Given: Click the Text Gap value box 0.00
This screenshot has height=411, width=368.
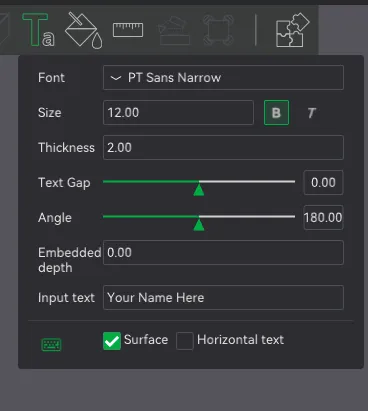Looking at the screenshot, I should [x=323, y=183].
